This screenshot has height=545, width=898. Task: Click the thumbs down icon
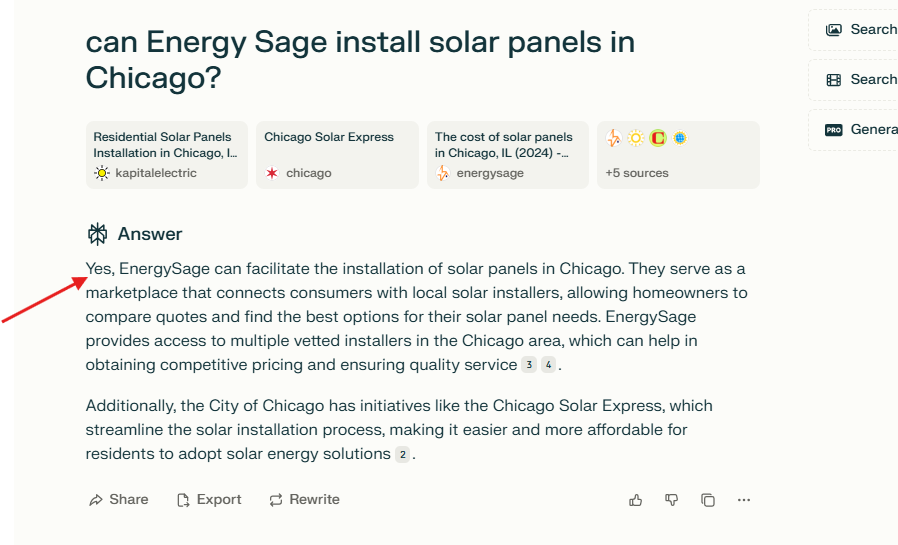click(x=672, y=500)
